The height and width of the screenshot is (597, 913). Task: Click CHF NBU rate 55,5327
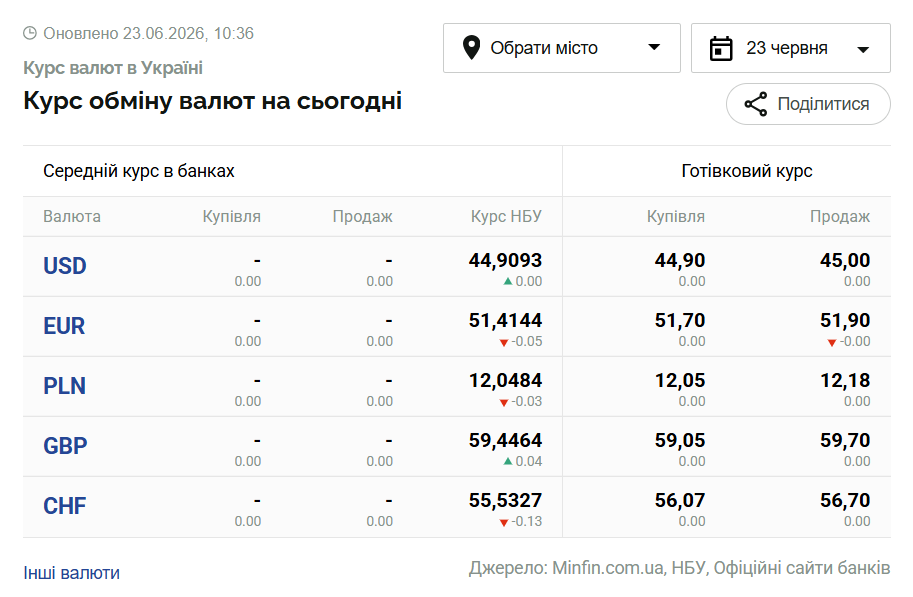pos(505,500)
